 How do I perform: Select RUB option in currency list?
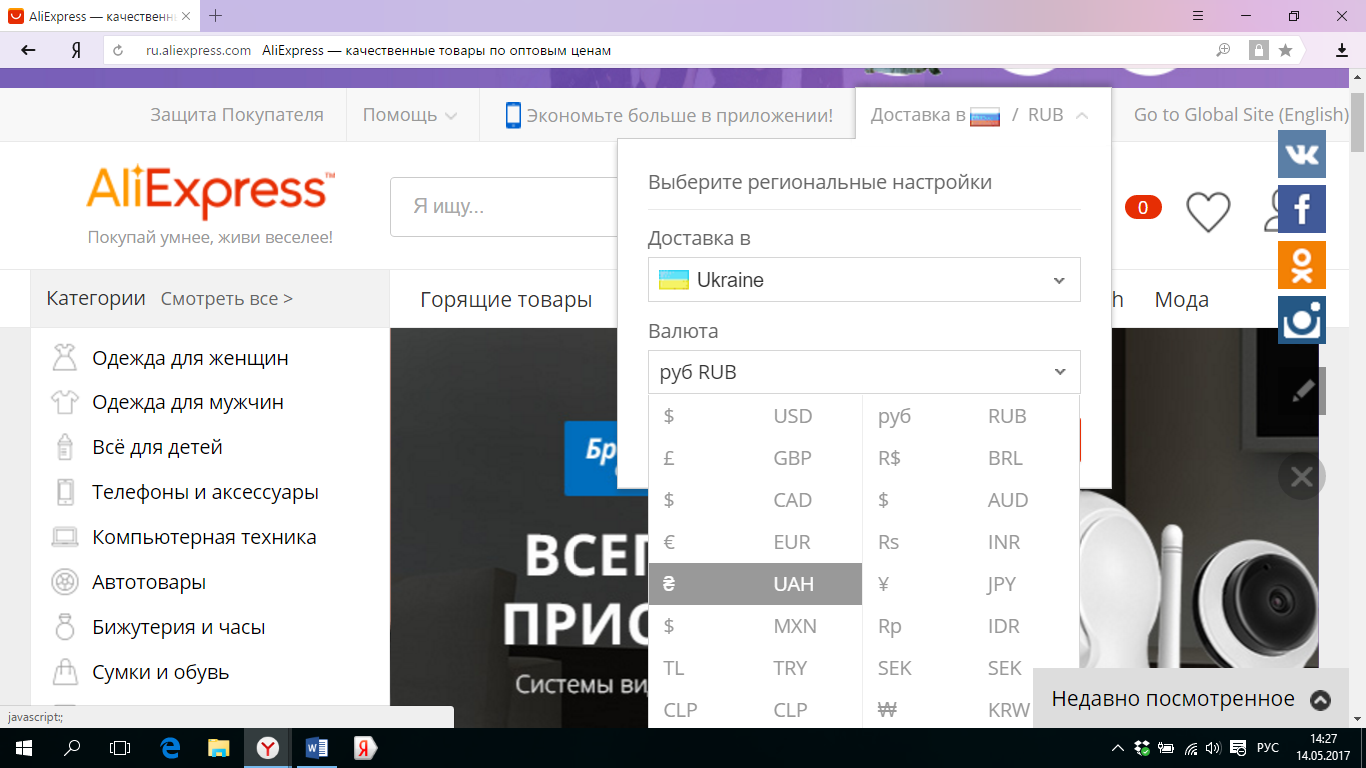971,416
